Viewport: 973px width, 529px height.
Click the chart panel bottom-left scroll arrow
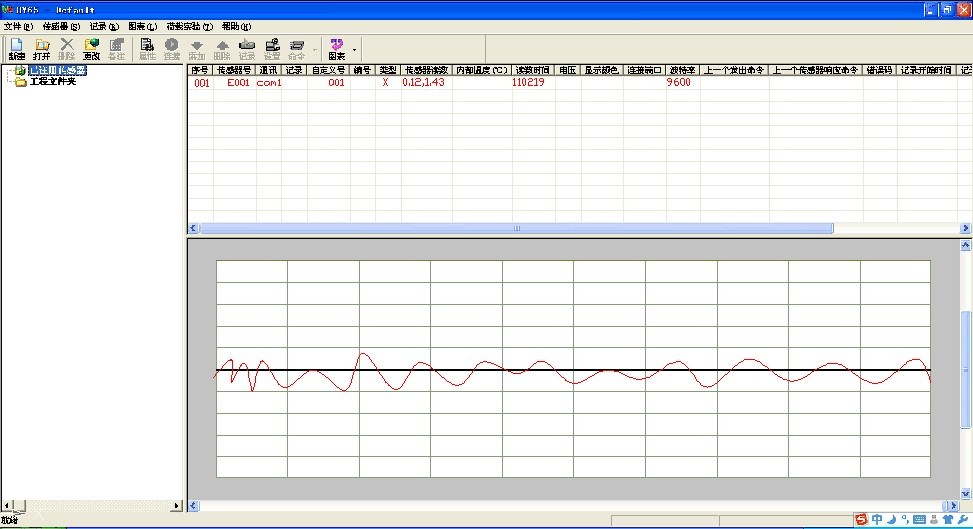pos(193,506)
